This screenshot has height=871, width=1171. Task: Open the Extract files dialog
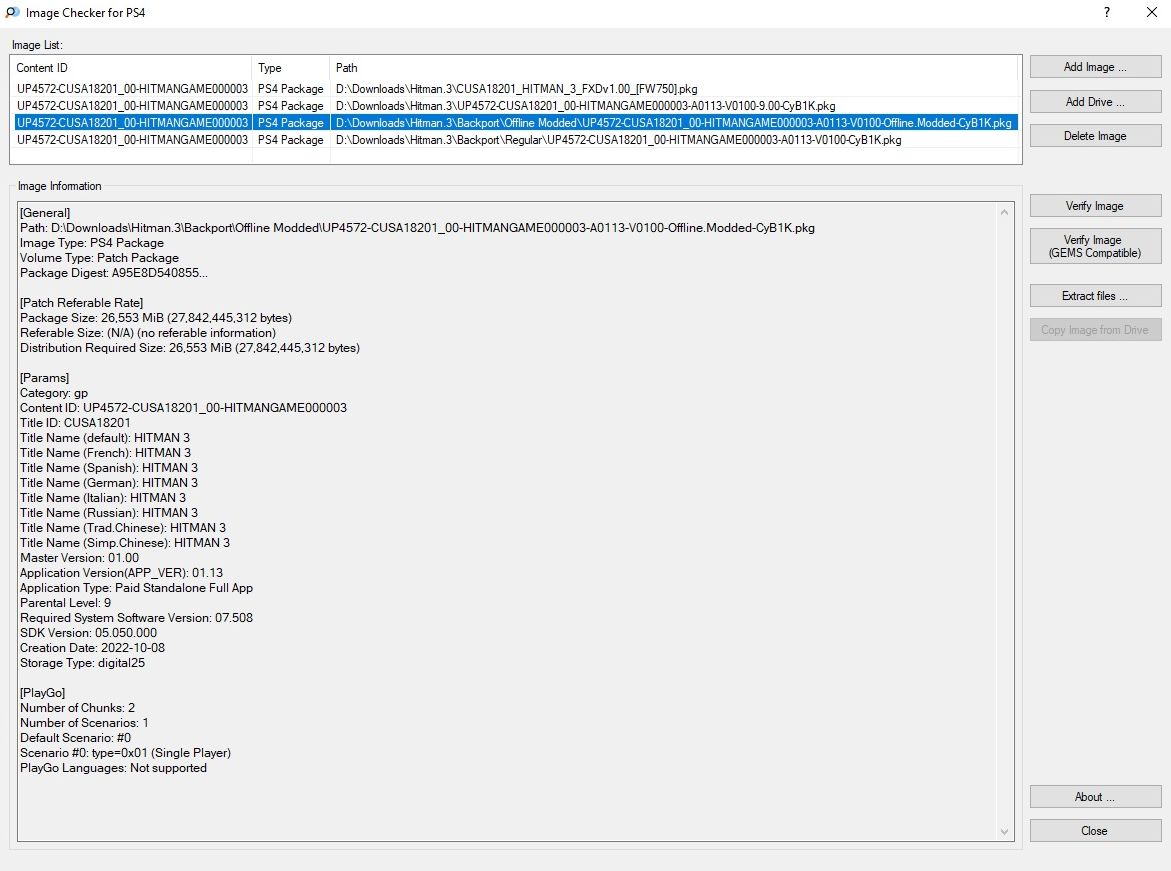[1095, 296]
